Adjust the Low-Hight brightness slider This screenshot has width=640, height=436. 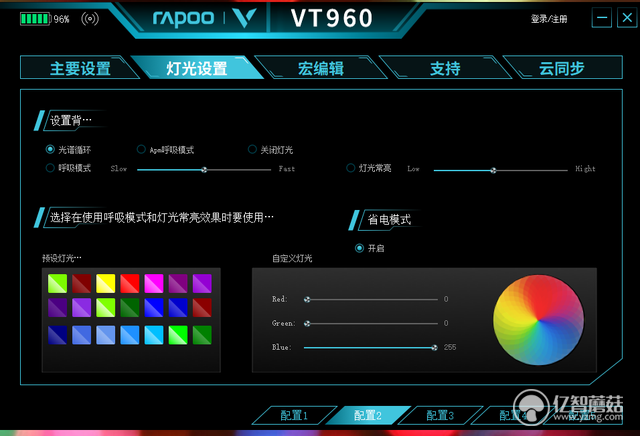(x=500, y=170)
